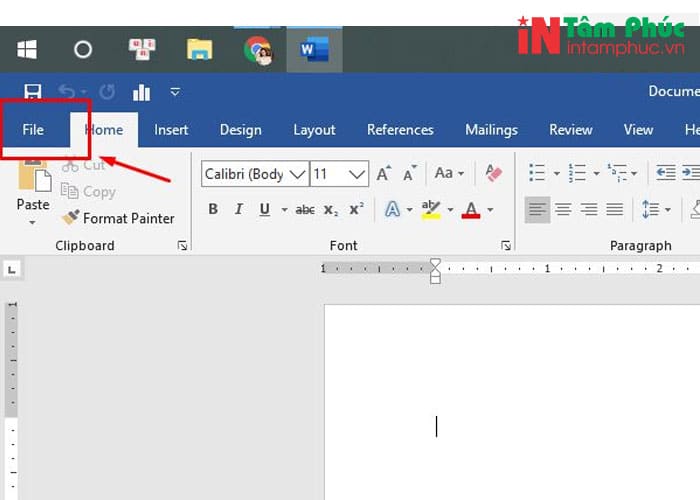Open Windows Start menu

click(x=27, y=49)
